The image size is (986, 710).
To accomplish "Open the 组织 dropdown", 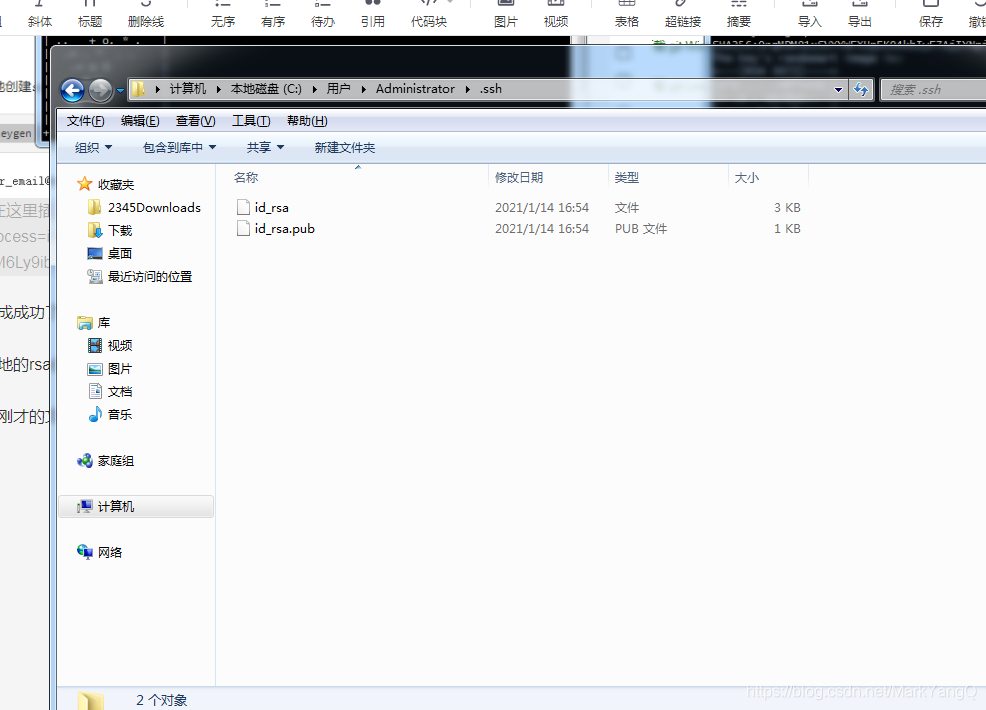I will 93,148.
